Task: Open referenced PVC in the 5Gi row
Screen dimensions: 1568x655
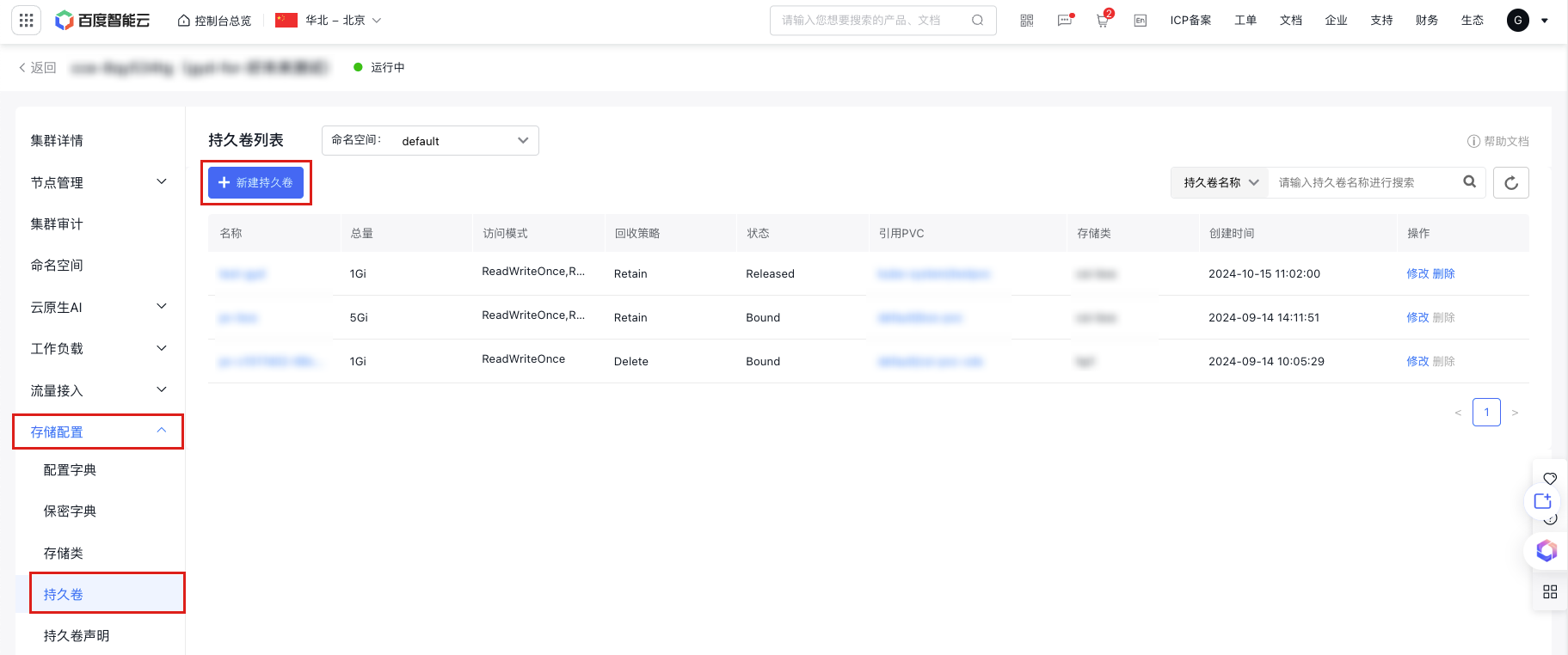Action: tap(919, 317)
